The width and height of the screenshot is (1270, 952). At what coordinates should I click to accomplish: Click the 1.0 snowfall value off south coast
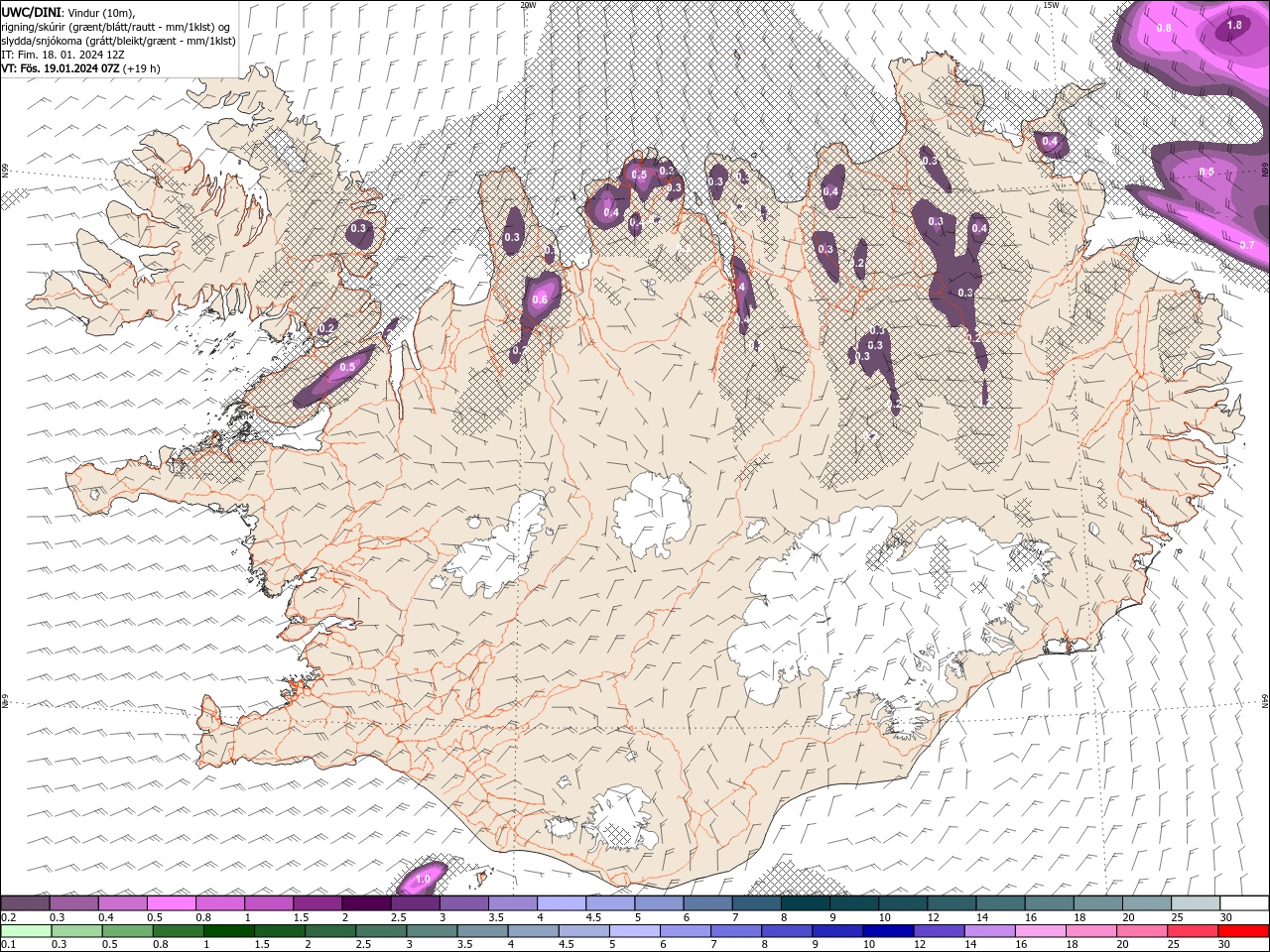coord(423,879)
